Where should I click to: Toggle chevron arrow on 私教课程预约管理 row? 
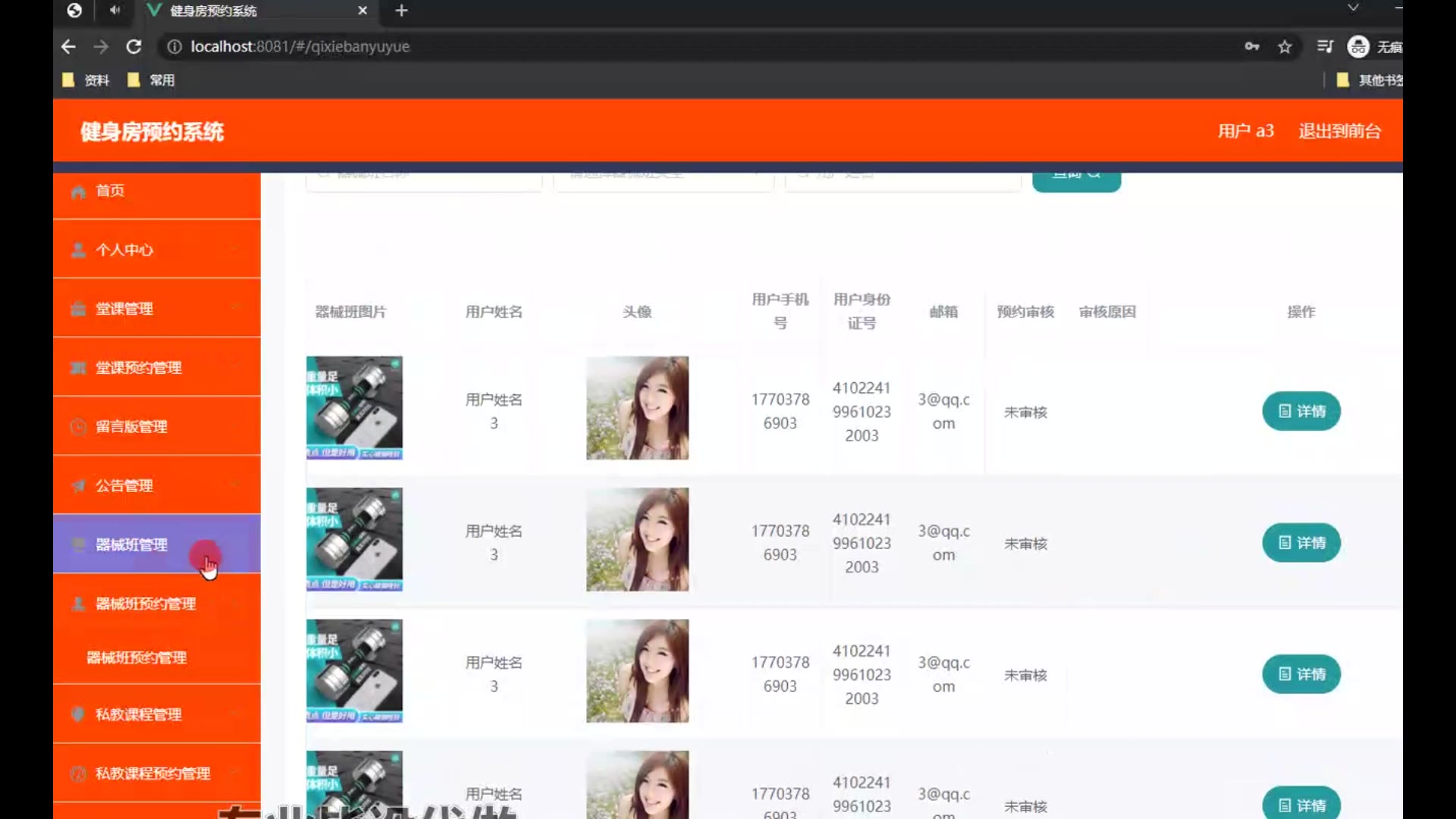pos(235,773)
